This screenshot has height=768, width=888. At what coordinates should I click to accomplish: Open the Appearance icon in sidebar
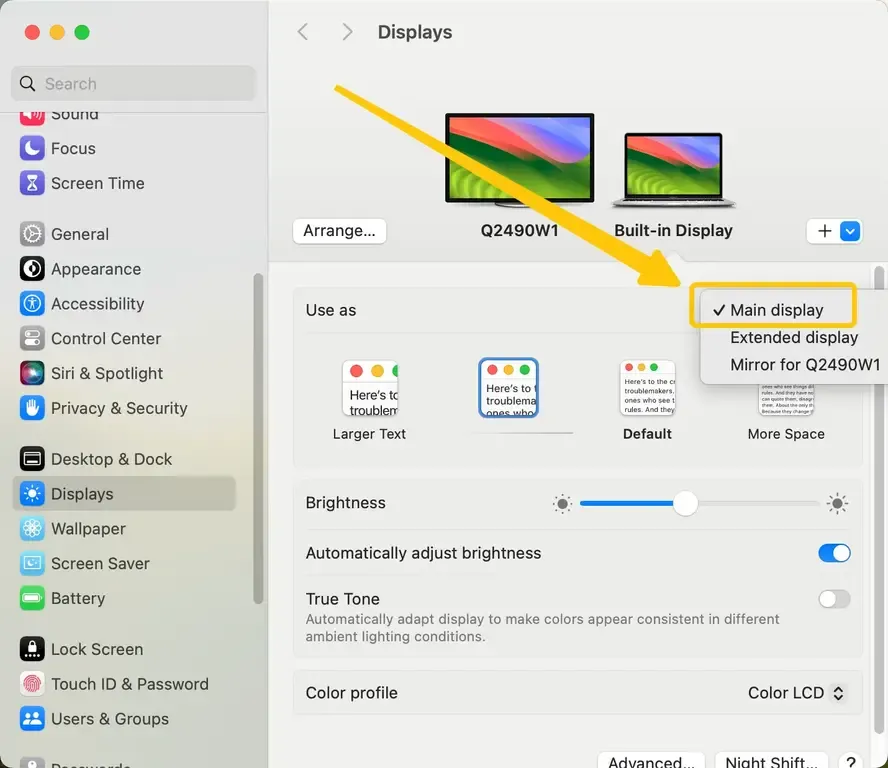pos(32,269)
